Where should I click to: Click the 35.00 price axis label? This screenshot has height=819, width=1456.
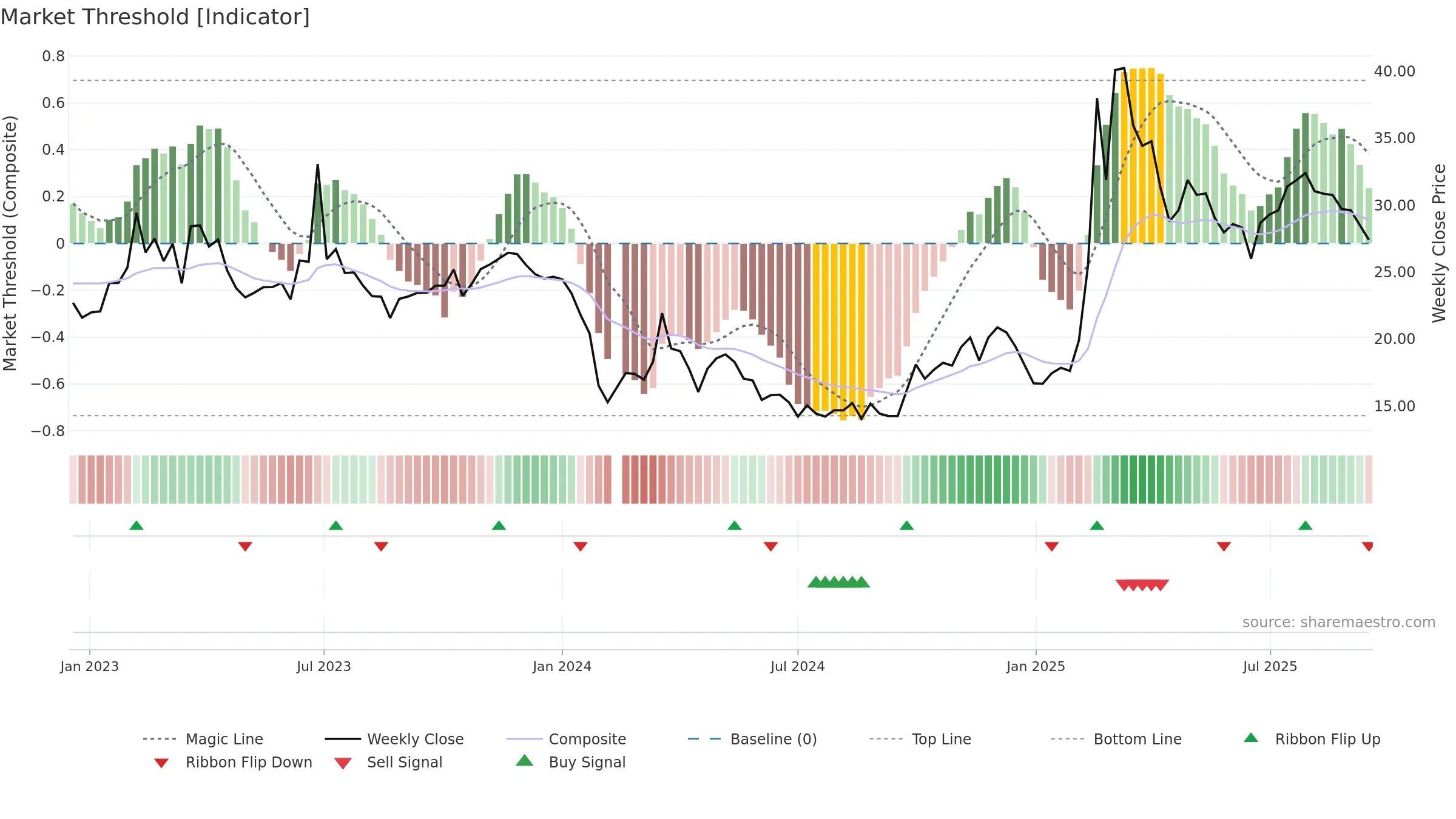pos(1395,138)
